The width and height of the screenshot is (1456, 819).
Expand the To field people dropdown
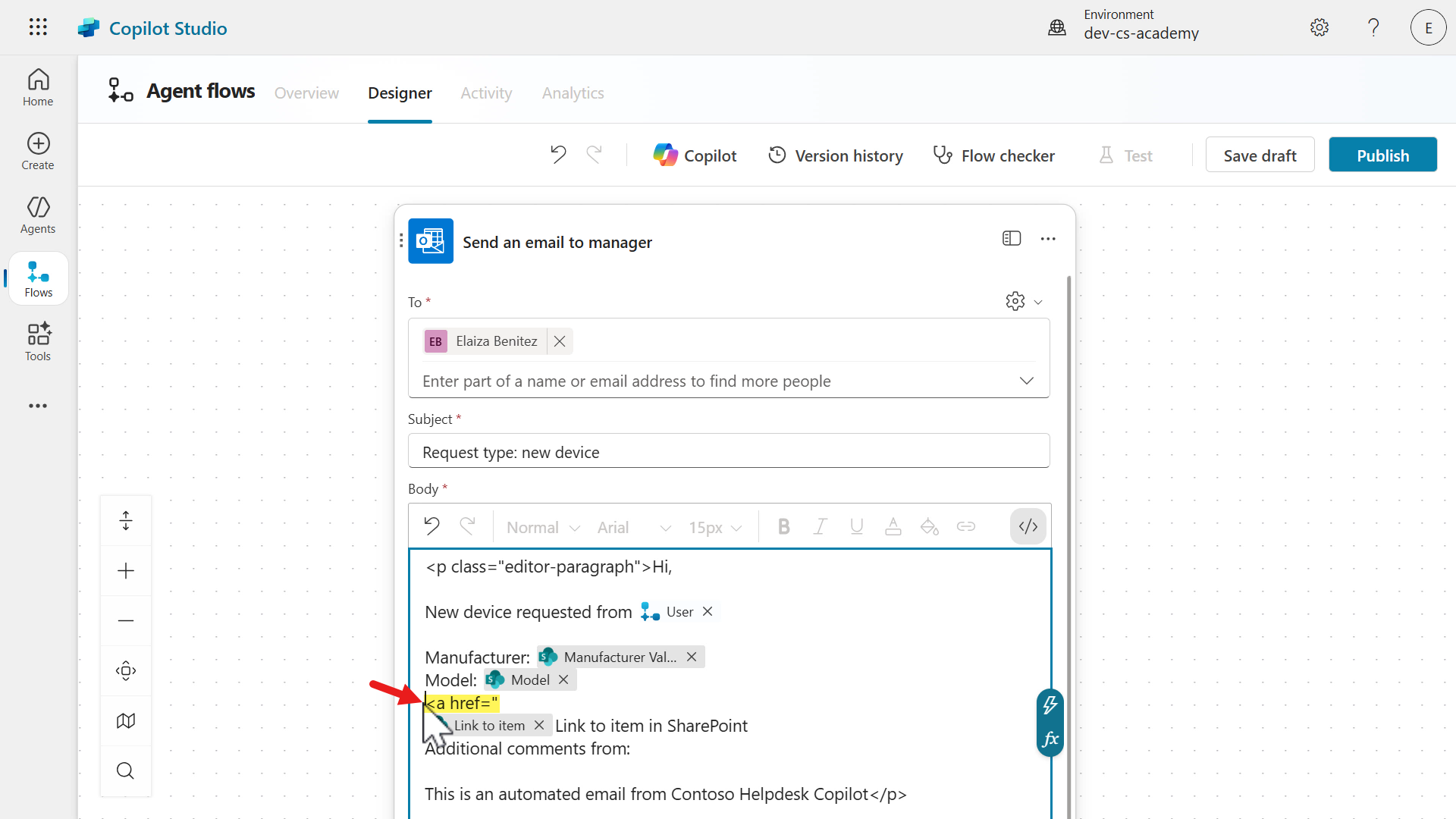1026,381
